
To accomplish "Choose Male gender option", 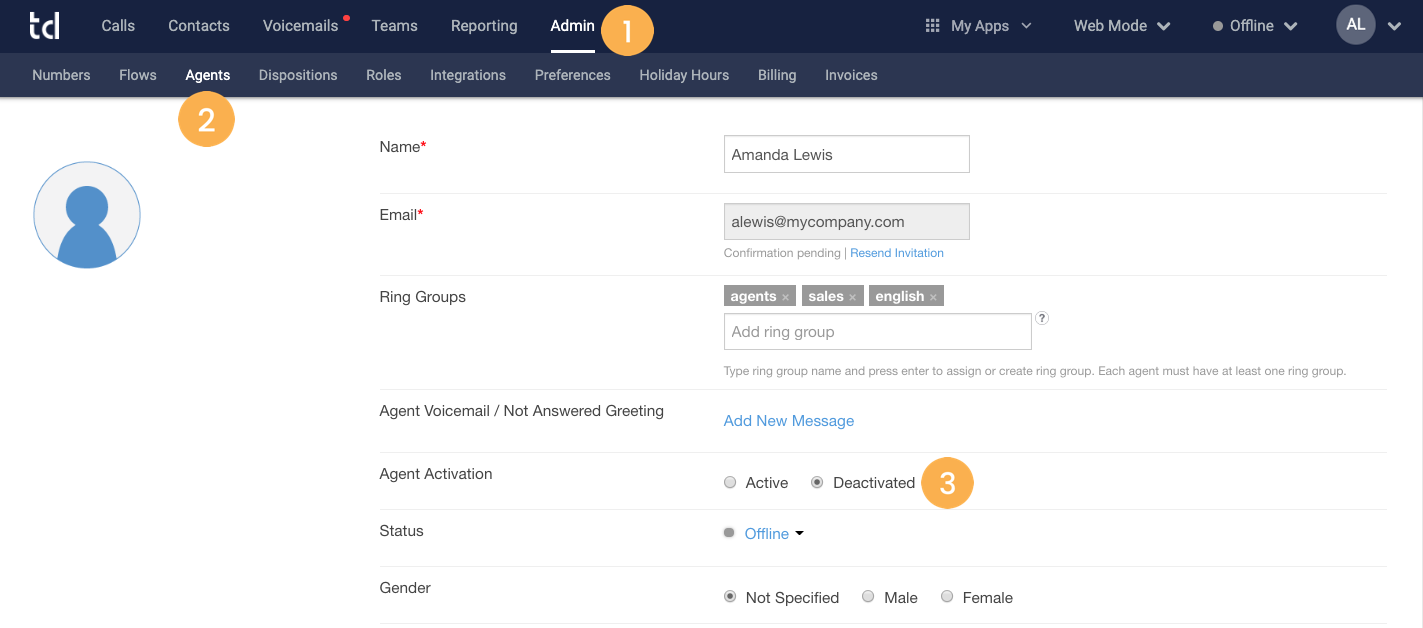I will pos(868,597).
